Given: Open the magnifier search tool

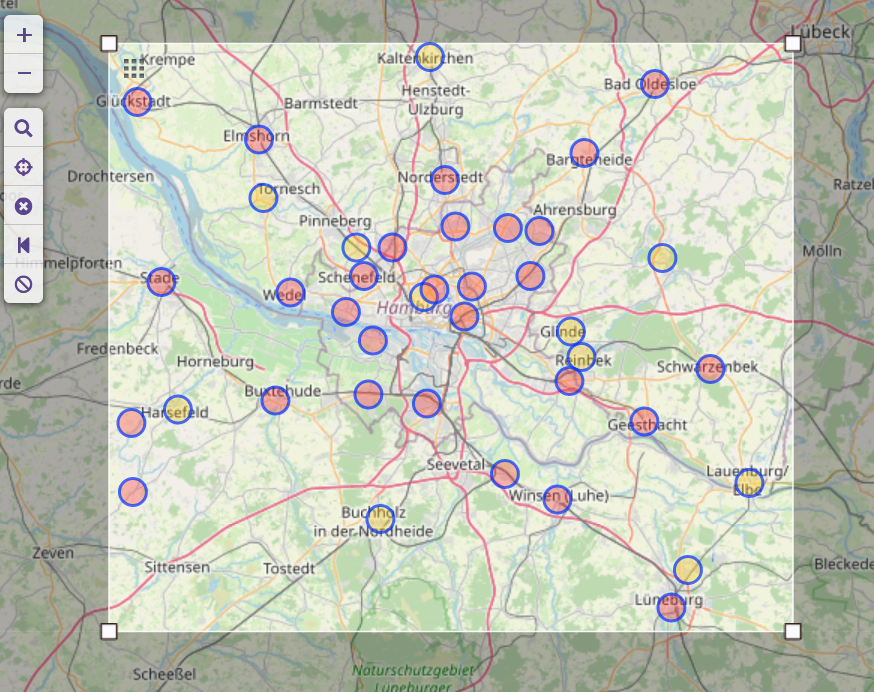Looking at the screenshot, I should 24,128.
